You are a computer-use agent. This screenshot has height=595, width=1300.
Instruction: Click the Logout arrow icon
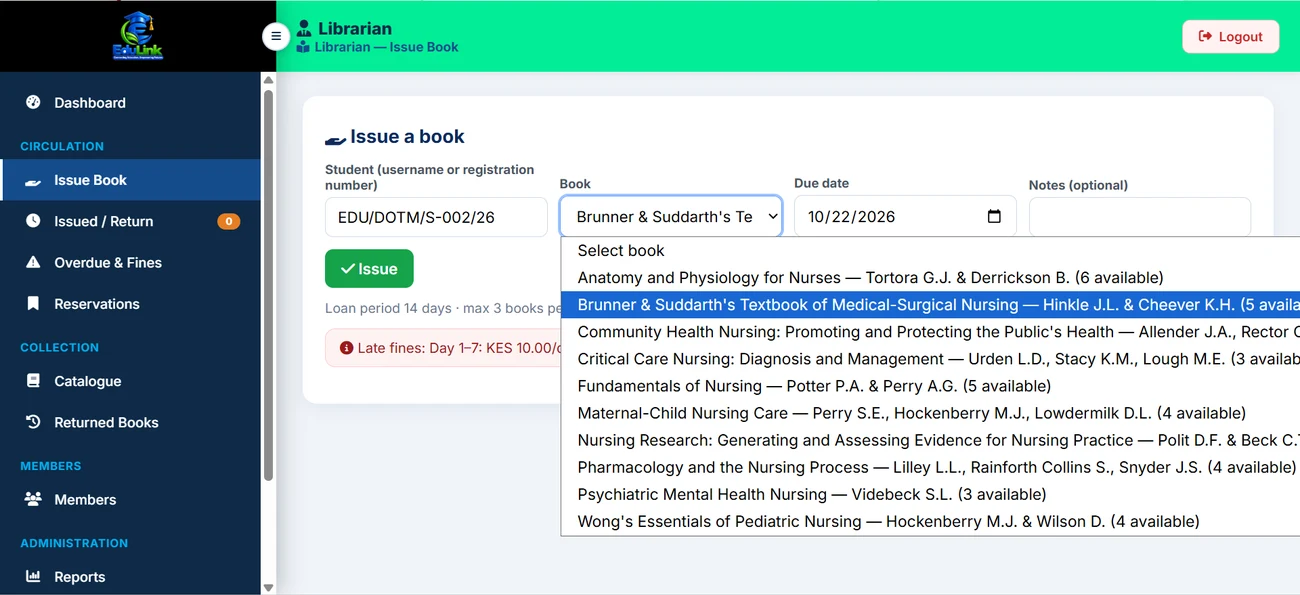[x=1205, y=36]
